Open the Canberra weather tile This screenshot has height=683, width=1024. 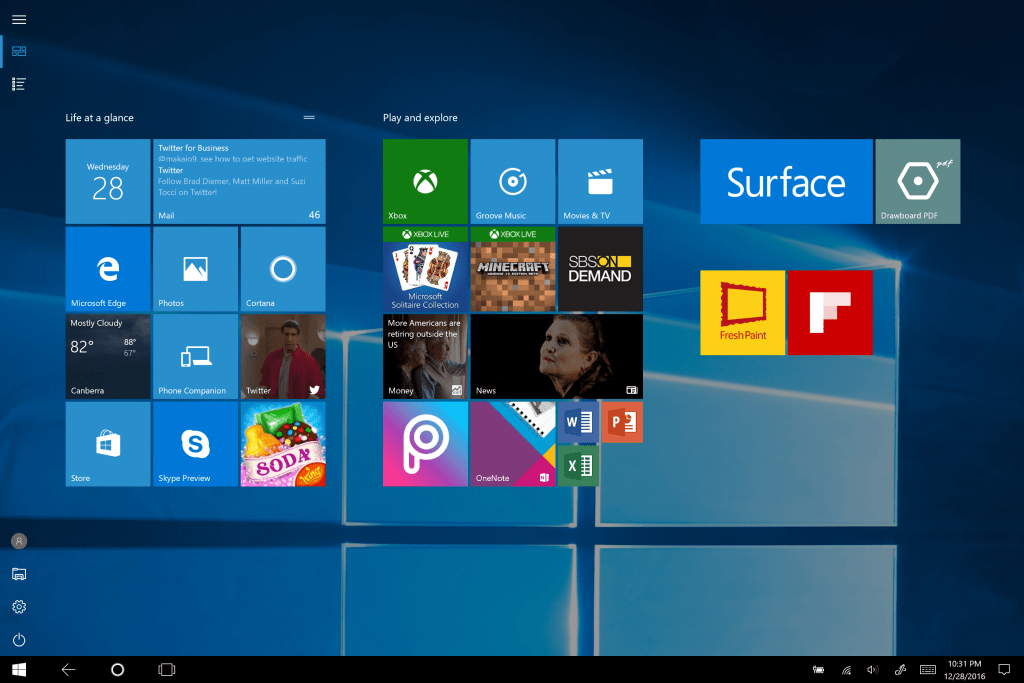click(x=108, y=357)
